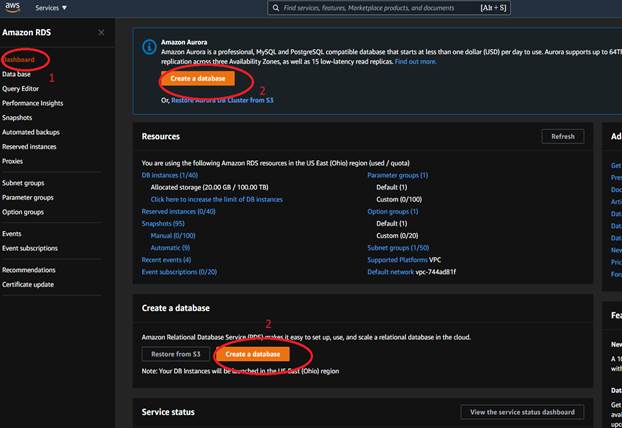Open Parameter groups in sidebar
Screen dimensions: 622x428
[x=28, y=198]
